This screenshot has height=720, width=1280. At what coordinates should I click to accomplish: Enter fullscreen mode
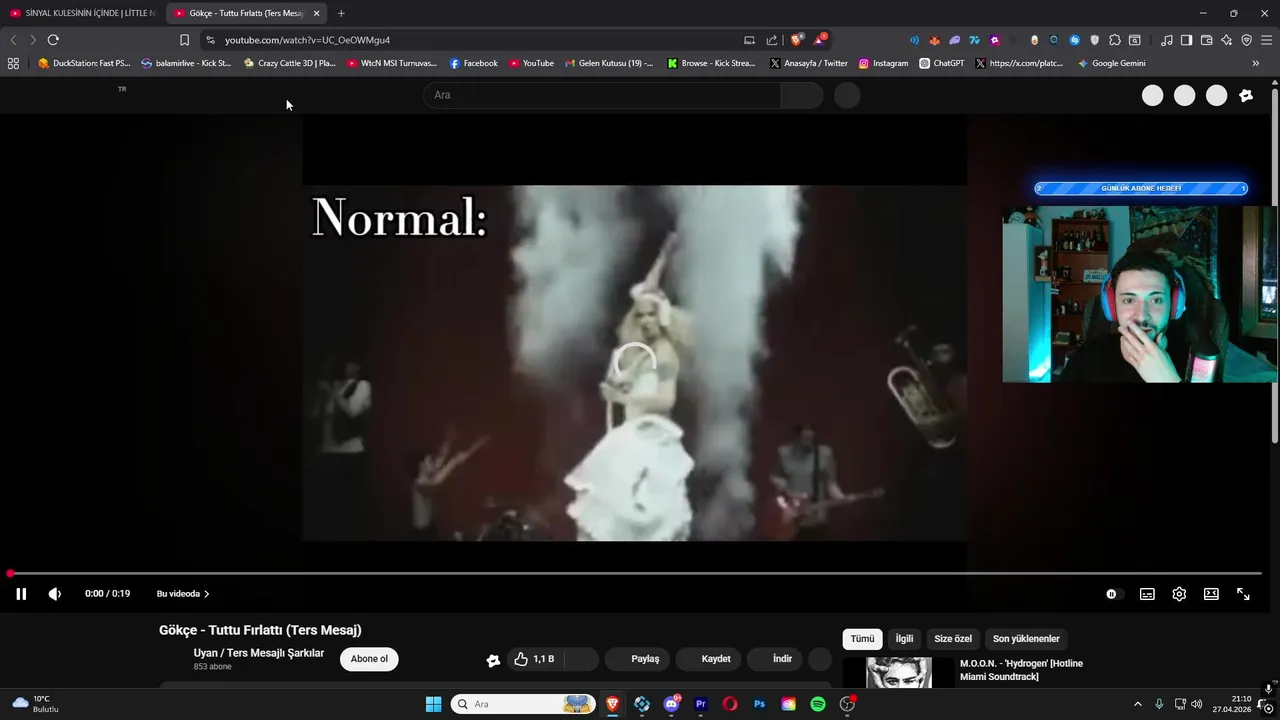coord(1243,594)
